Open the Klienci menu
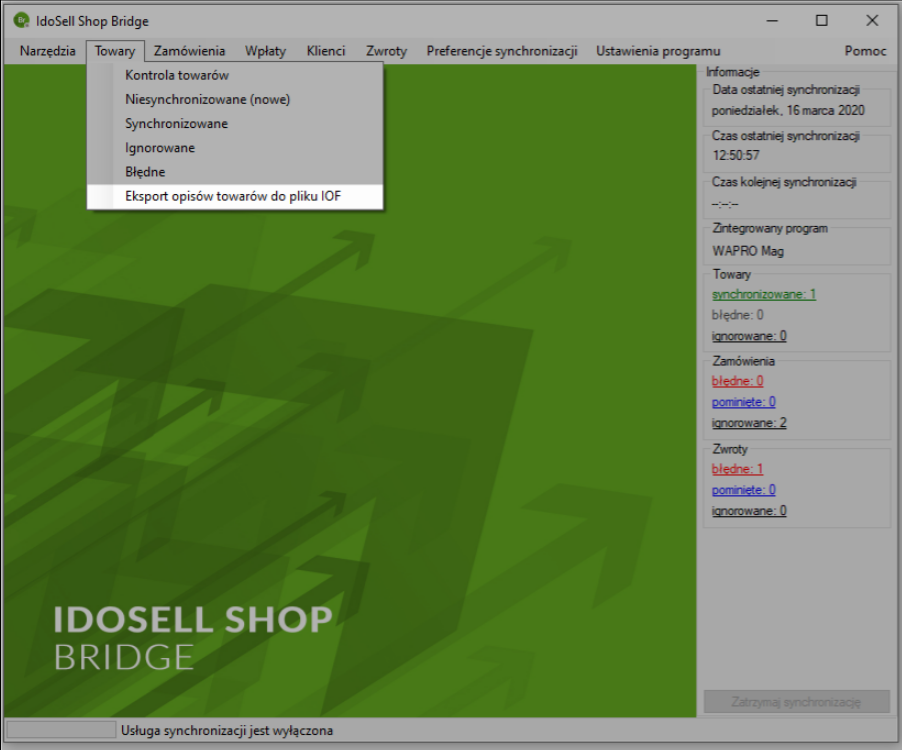902x750 pixels. tap(326, 51)
